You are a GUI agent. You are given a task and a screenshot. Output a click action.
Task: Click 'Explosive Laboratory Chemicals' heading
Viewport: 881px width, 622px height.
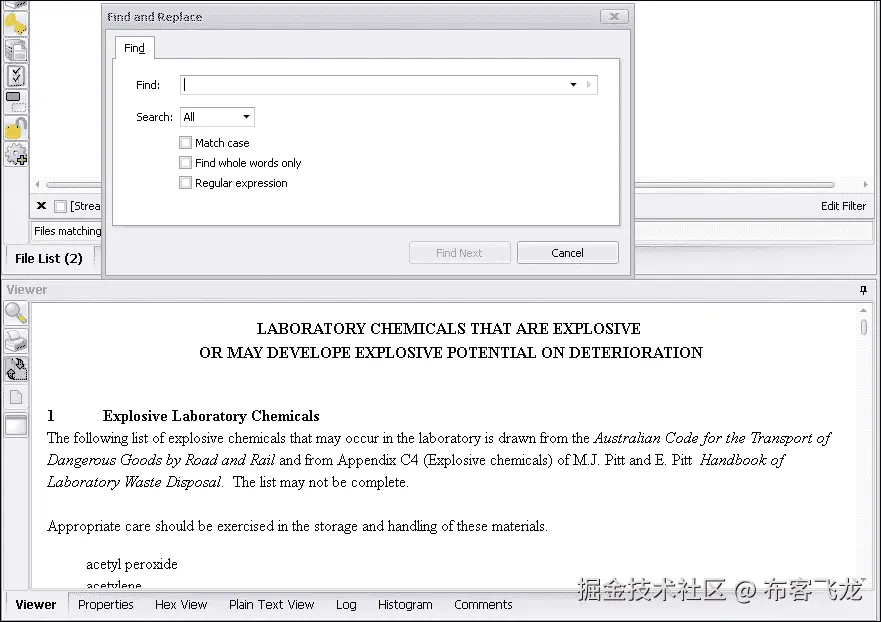click(211, 416)
